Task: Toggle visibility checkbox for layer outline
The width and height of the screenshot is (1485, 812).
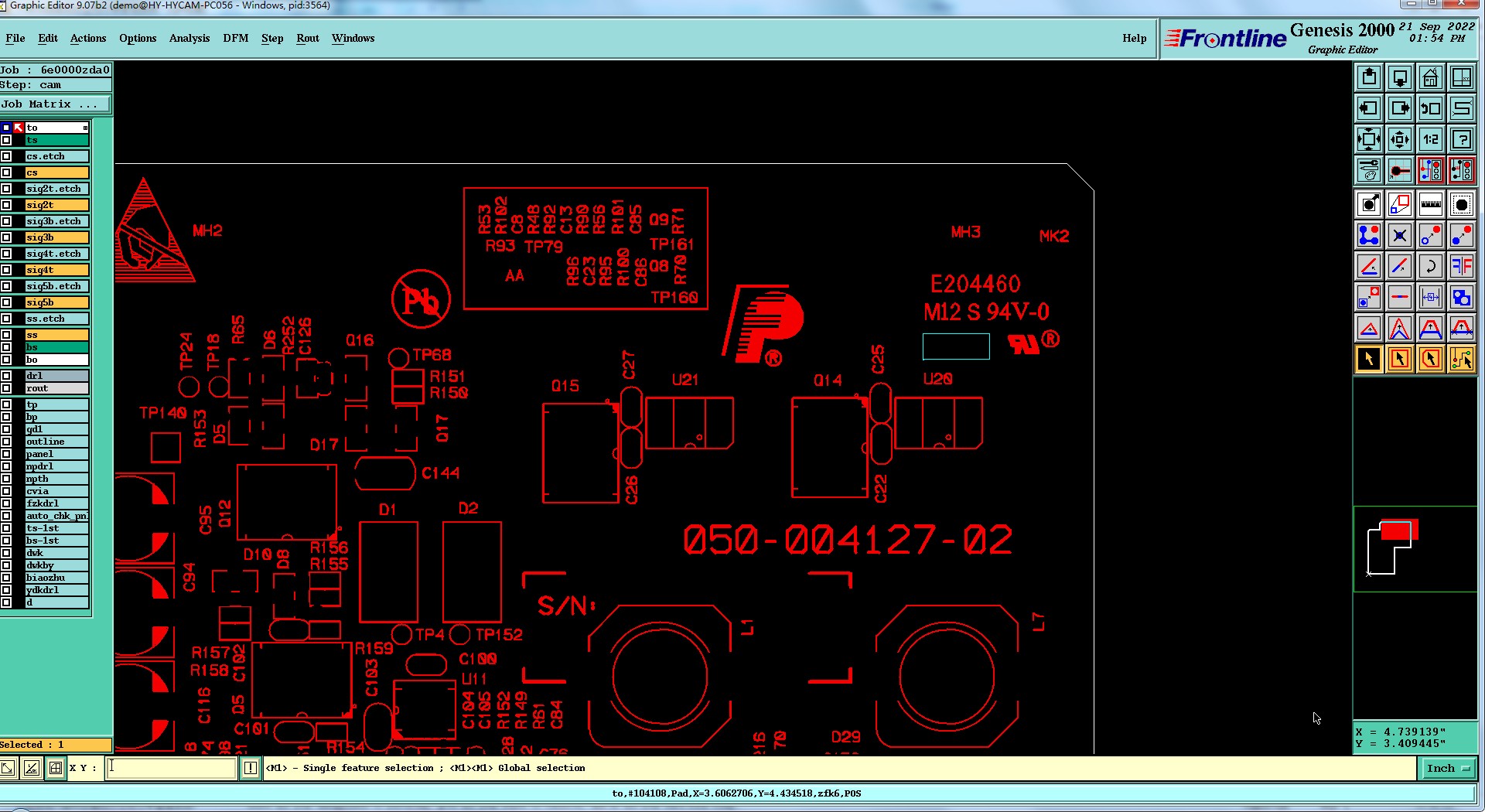Action: (6, 442)
